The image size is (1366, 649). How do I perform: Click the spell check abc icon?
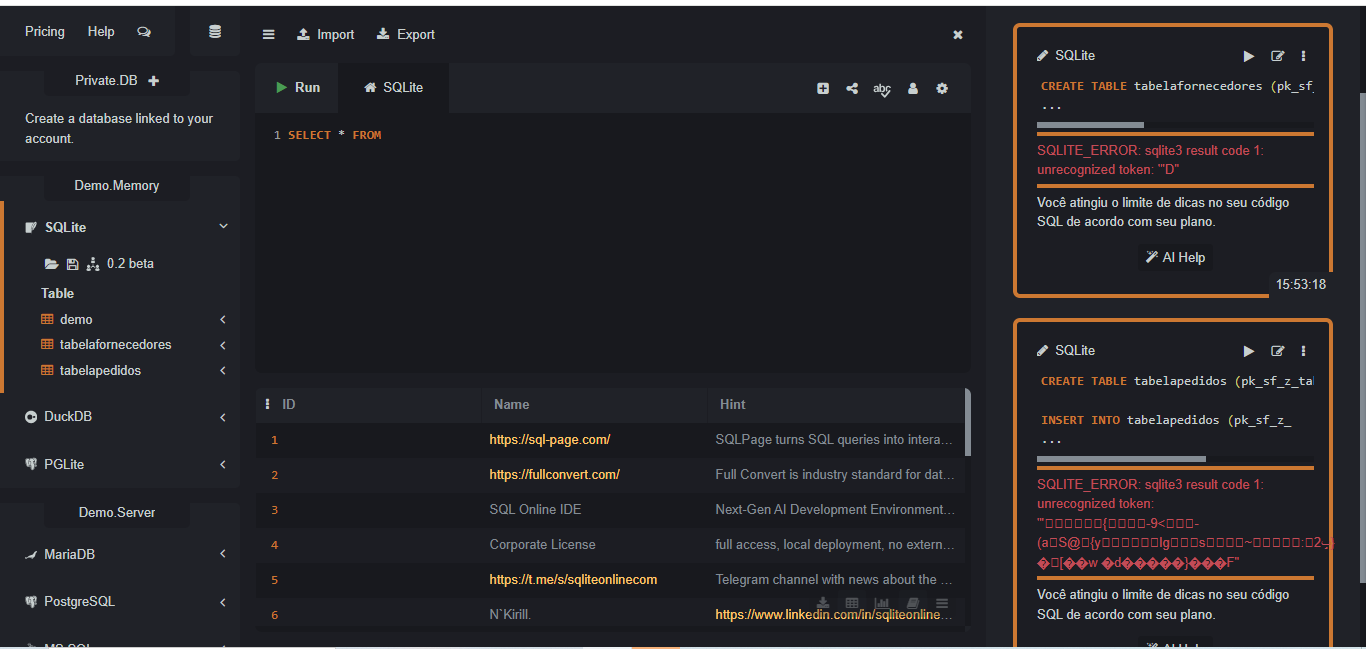coord(882,89)
